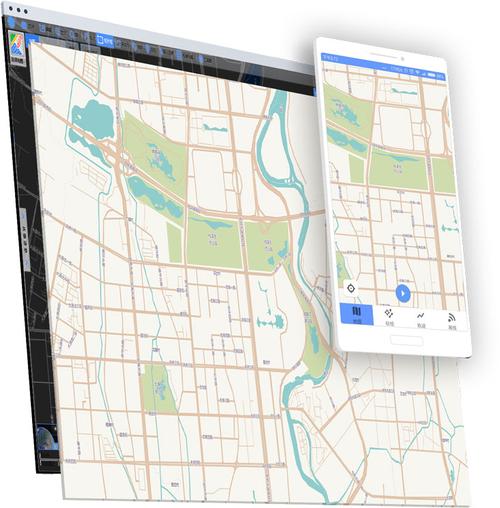
Task: Tap the blue circular play button on phone
Action: 403,293
